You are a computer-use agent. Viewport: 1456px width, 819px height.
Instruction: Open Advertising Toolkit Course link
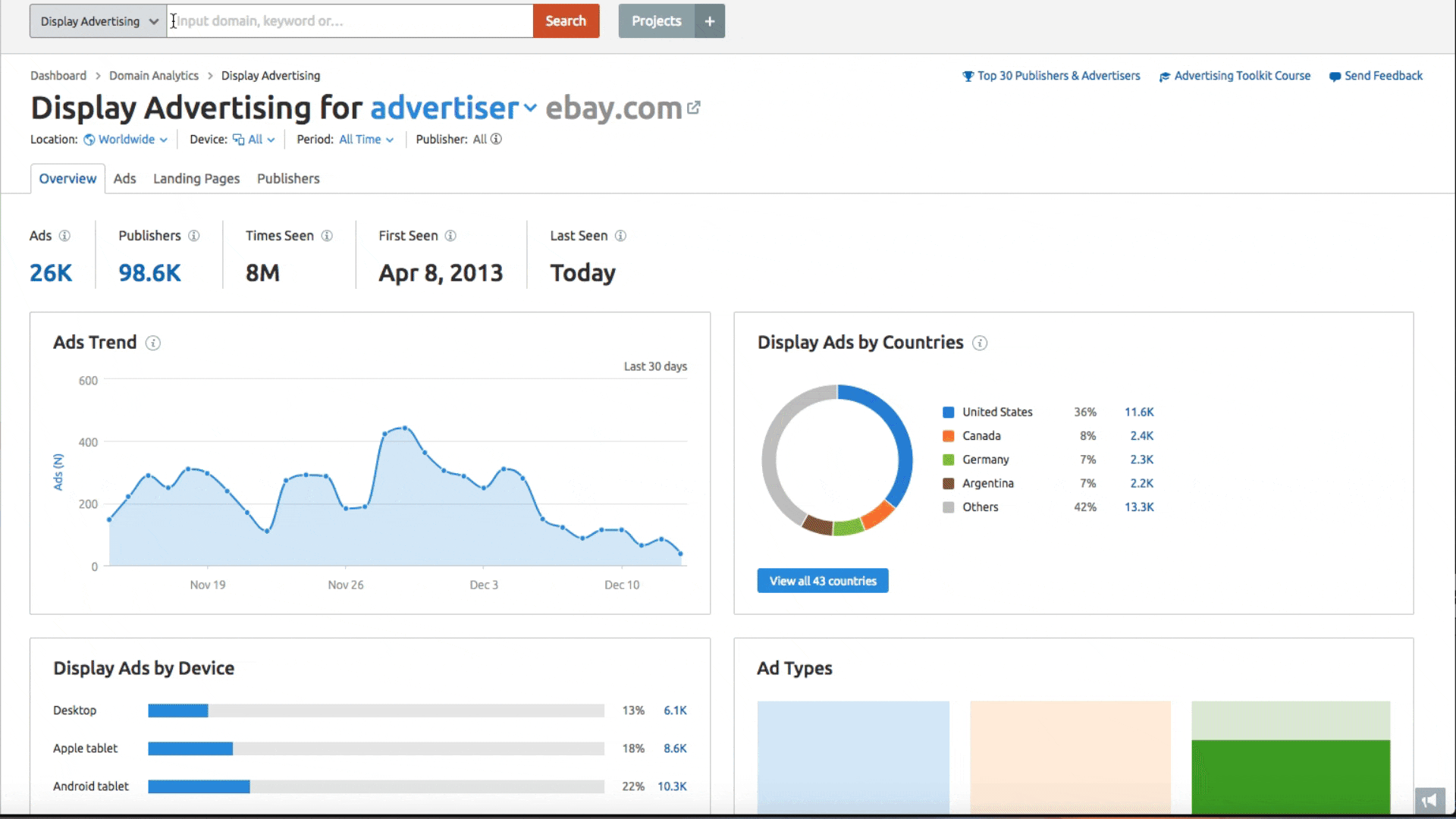click(x=1242, y=76)
